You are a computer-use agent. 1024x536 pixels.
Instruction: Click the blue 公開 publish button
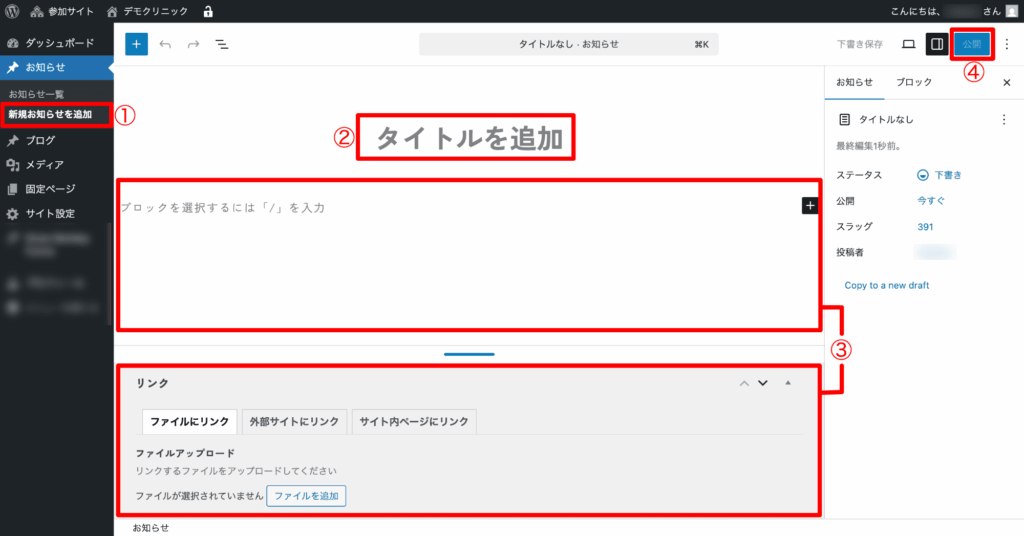coord(971,44)
